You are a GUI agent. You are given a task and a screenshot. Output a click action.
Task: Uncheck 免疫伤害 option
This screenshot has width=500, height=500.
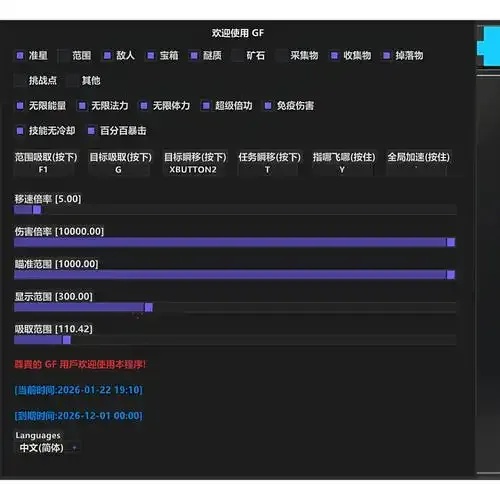pyautogui.click(x=268, y=106)
